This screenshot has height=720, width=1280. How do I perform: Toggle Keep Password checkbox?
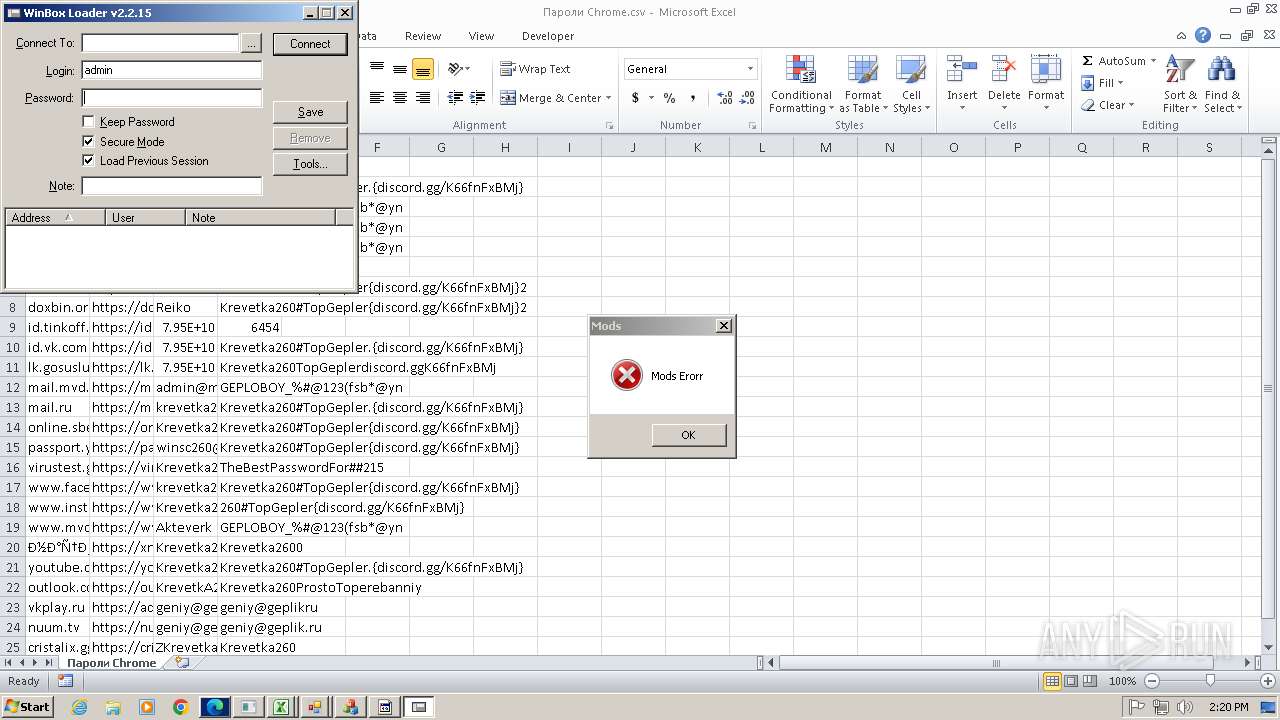pos(88,122)
